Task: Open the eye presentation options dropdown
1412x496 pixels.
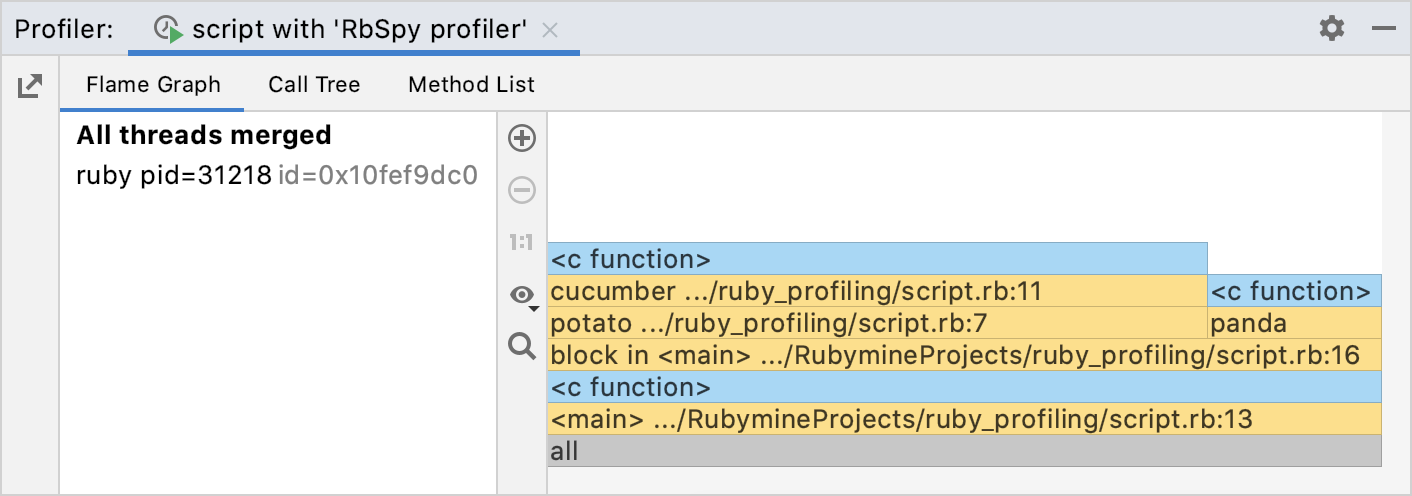Action: pos(524,295)
